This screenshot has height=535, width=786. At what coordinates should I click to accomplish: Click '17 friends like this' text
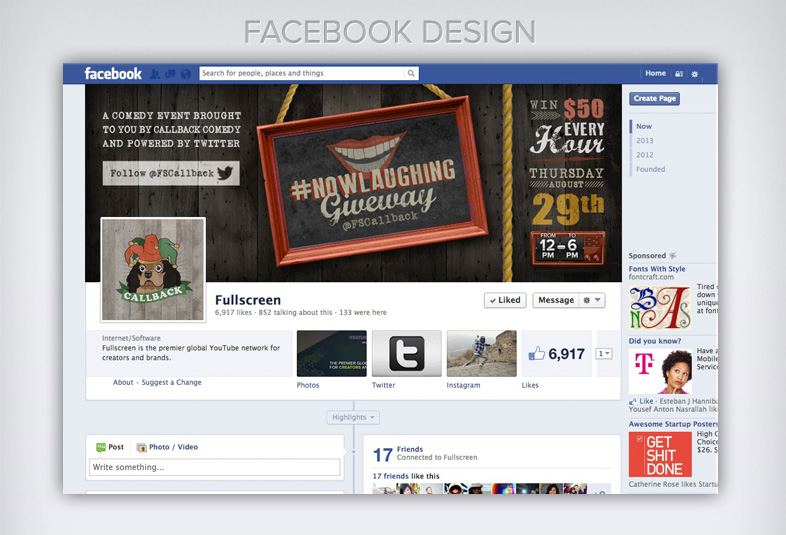click(x=406, y=476)
